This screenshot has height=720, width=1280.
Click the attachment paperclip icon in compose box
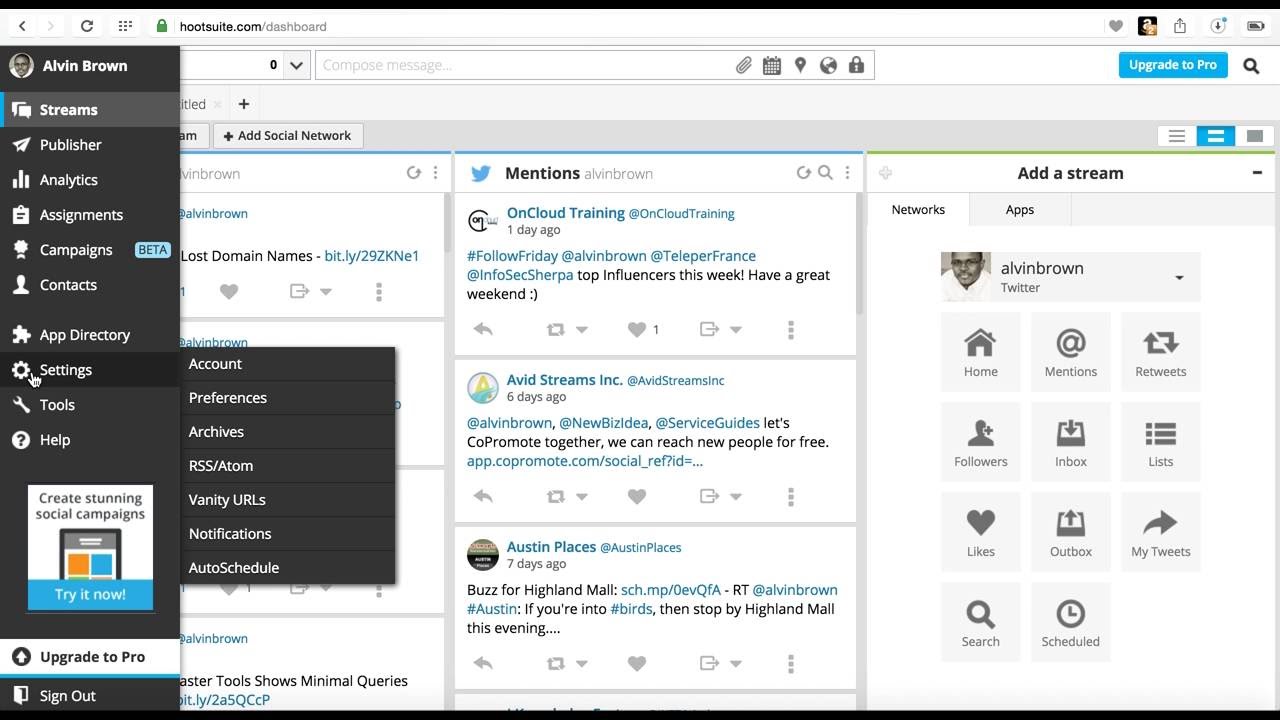click(x=743, y=65)
